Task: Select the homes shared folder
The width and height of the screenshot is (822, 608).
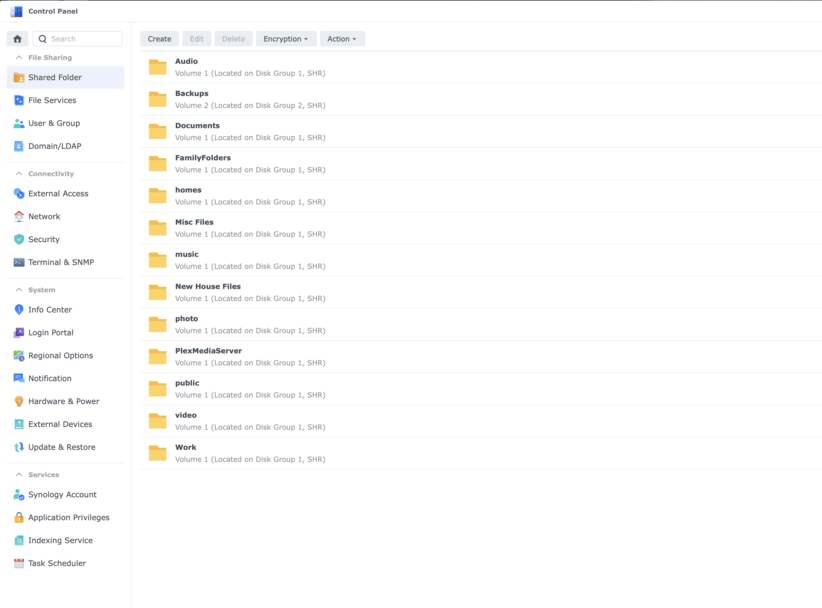Action: (481, 196)
